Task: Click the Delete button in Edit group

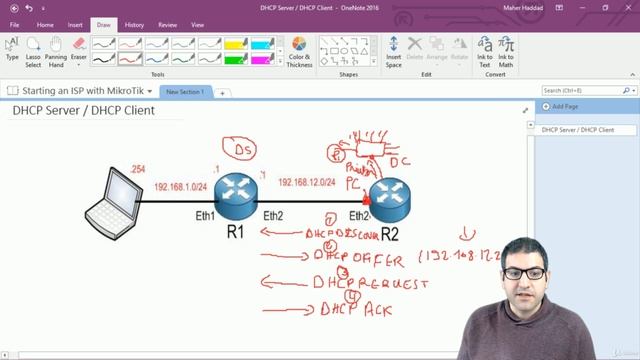Action: point(415,49)
